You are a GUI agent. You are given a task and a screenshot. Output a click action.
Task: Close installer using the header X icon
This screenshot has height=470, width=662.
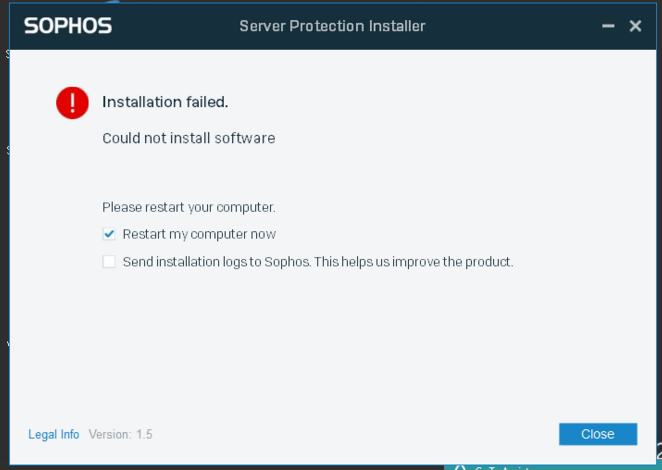click(x=635, y=26)
